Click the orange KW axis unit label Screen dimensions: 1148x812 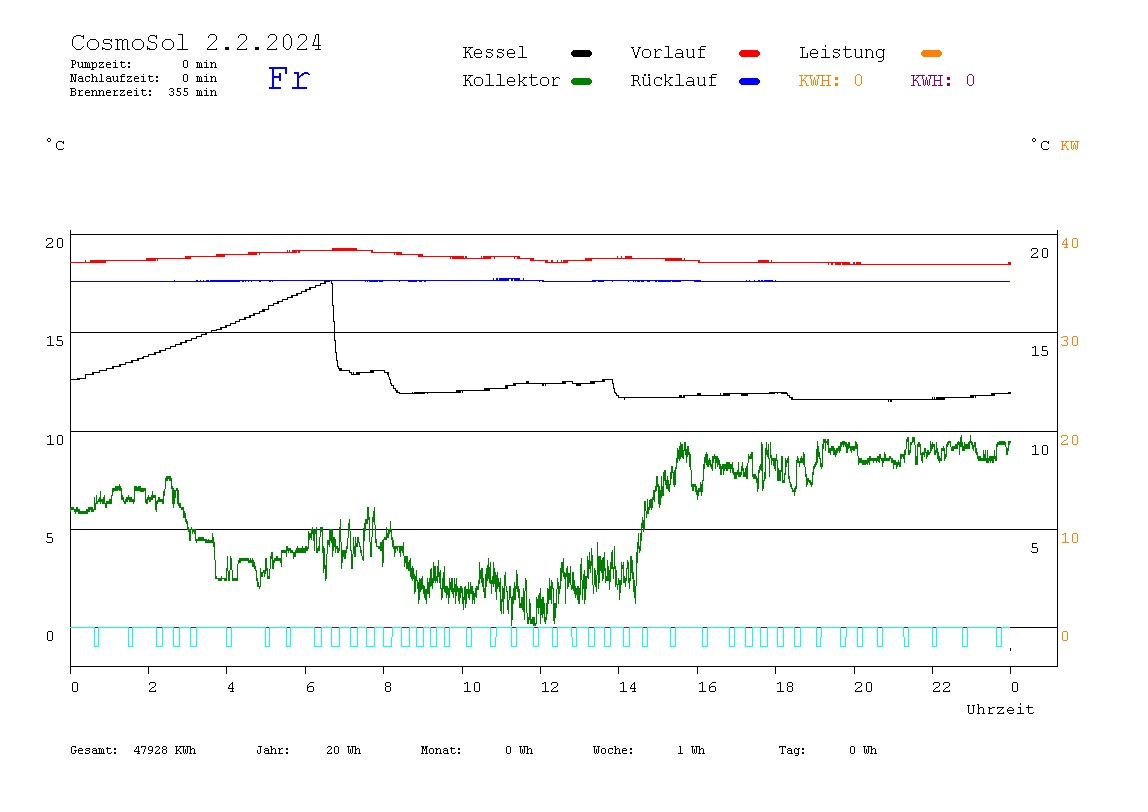point(1069,146)
